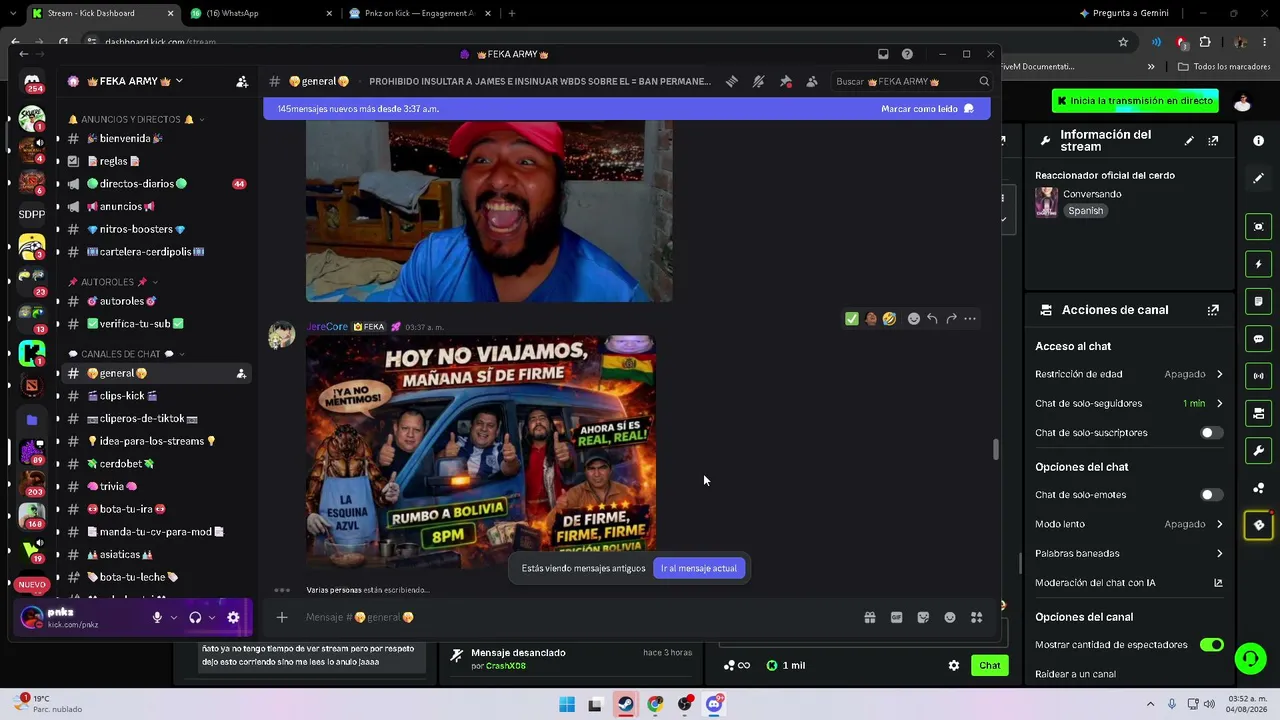This screenshot has width=1280, height=720.
Task: Collapse the CANALES DE CHAT category
Action: tap(126, 354)
